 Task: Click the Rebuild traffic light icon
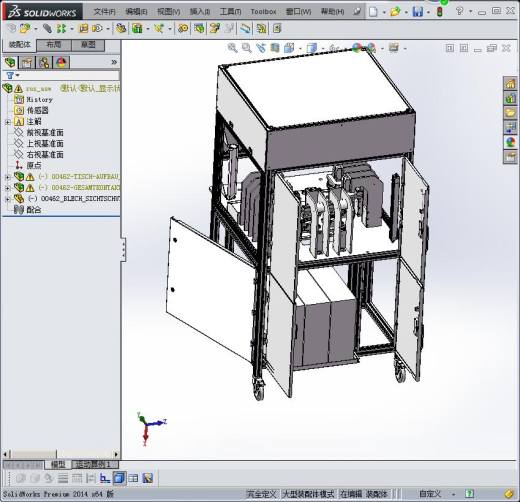(440, 12)
